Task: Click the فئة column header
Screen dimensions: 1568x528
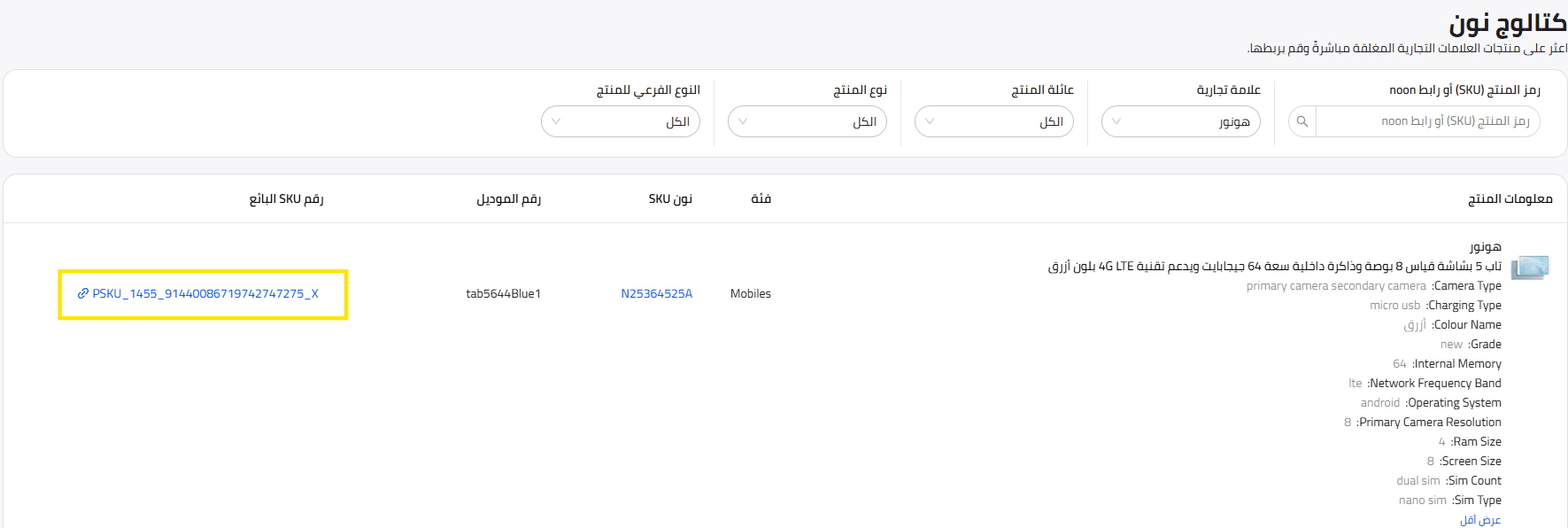Action: pyautogui.click(x=761, y=198)
